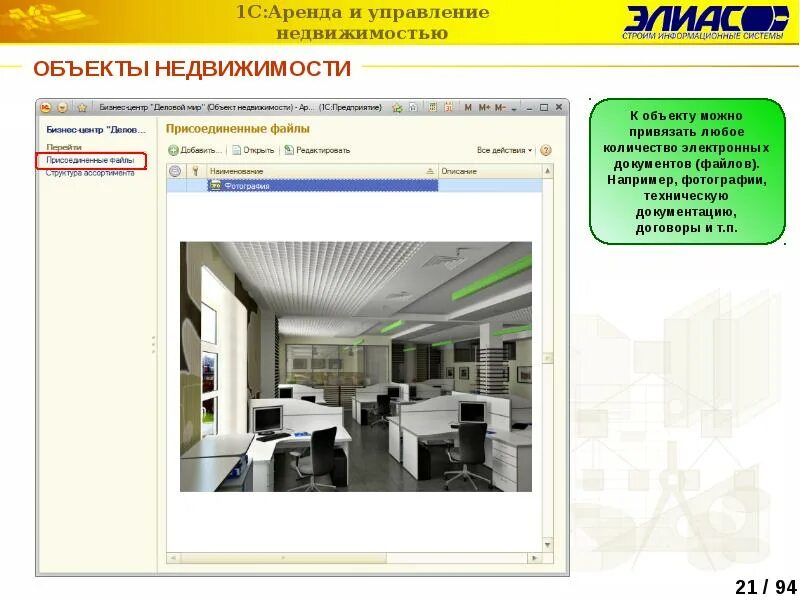Image resolution: width=800 pixels, height=600 pixels.
Task: Click the M- memory button
Action: click(500, 108)
